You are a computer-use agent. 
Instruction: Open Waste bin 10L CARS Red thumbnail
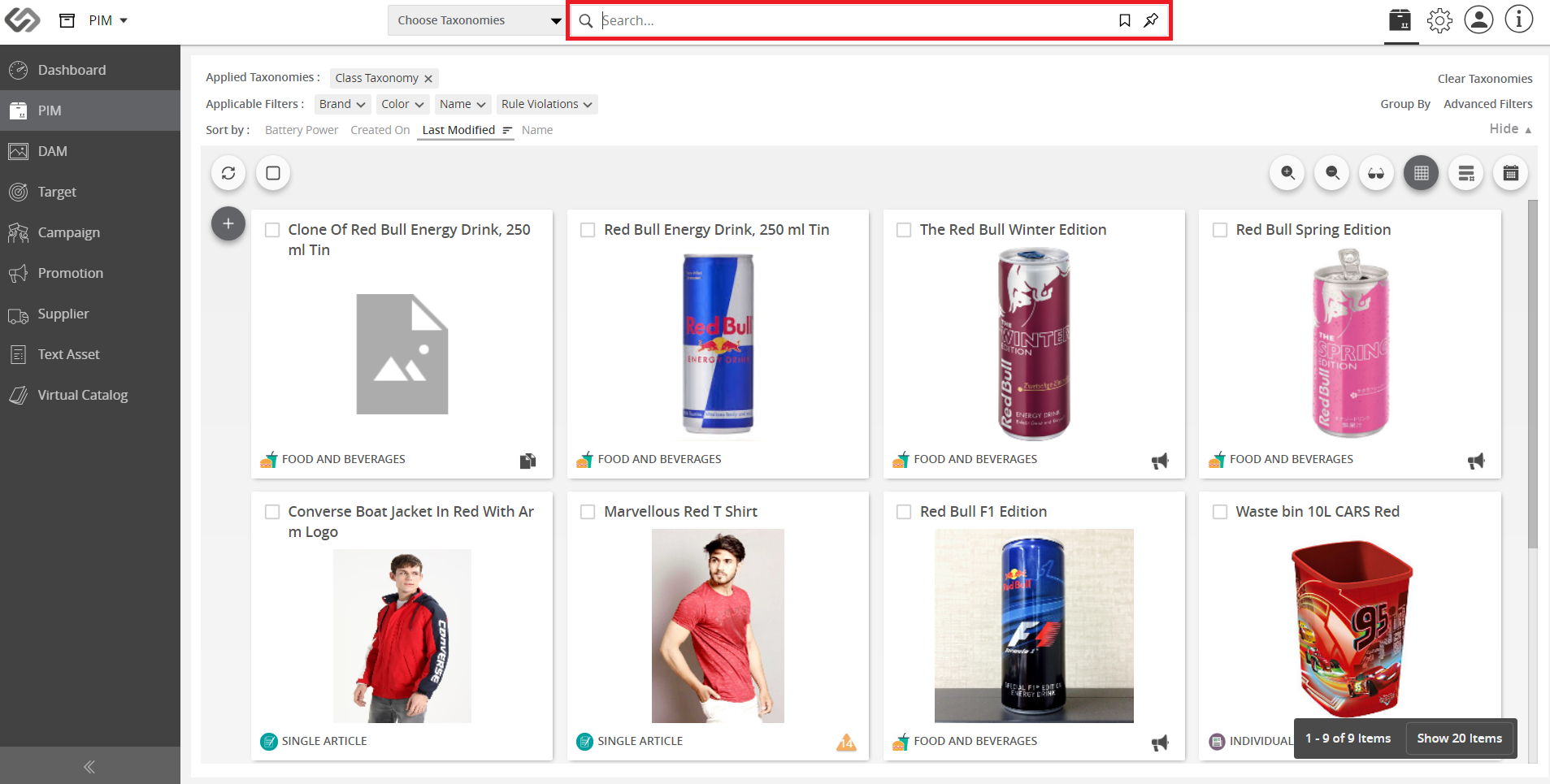[1351, 627]
